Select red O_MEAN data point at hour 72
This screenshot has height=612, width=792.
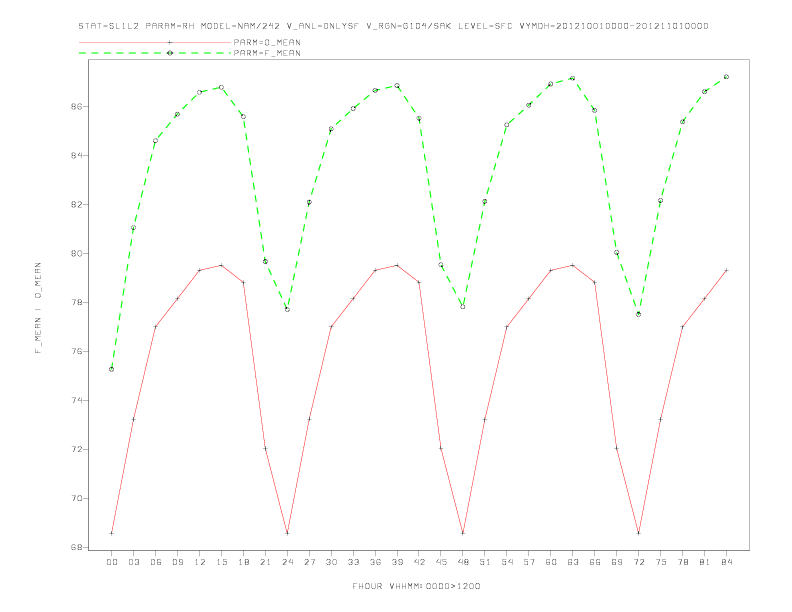(x=638, y=533)
